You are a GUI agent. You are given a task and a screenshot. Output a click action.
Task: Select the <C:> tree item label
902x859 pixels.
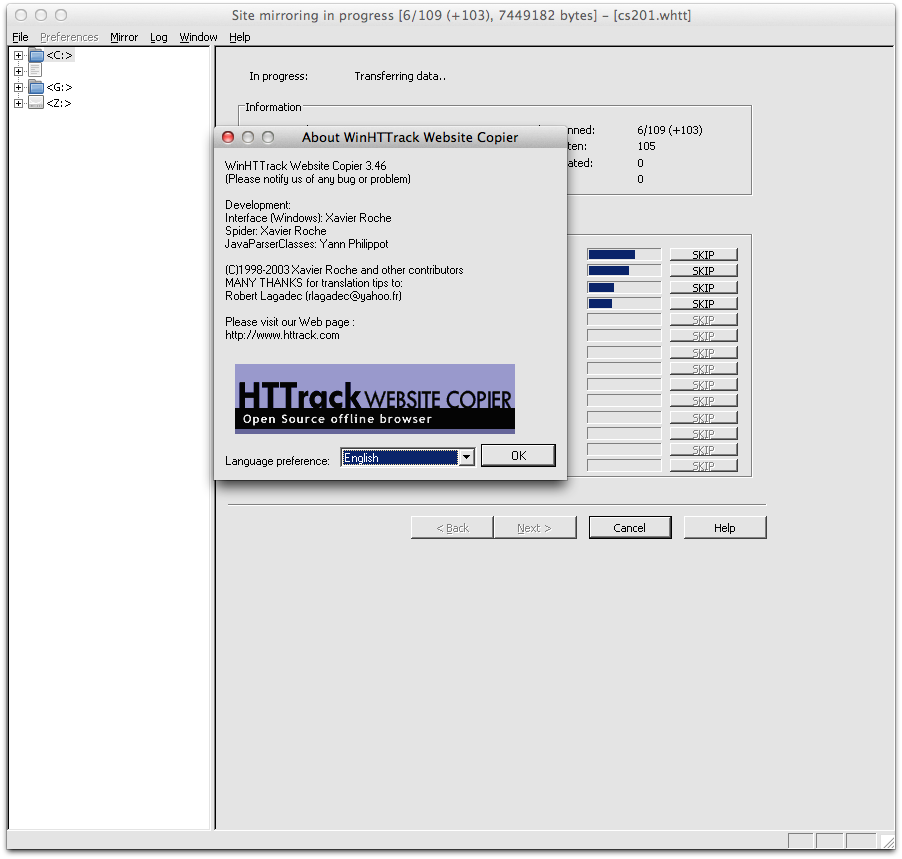pos(59,55)
